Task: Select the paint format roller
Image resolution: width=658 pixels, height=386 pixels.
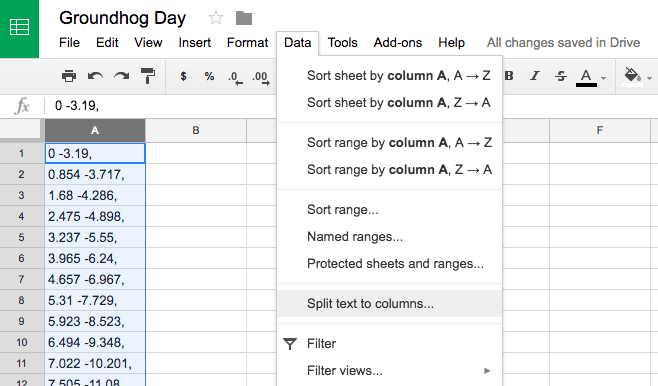Action: click(148, 76)
